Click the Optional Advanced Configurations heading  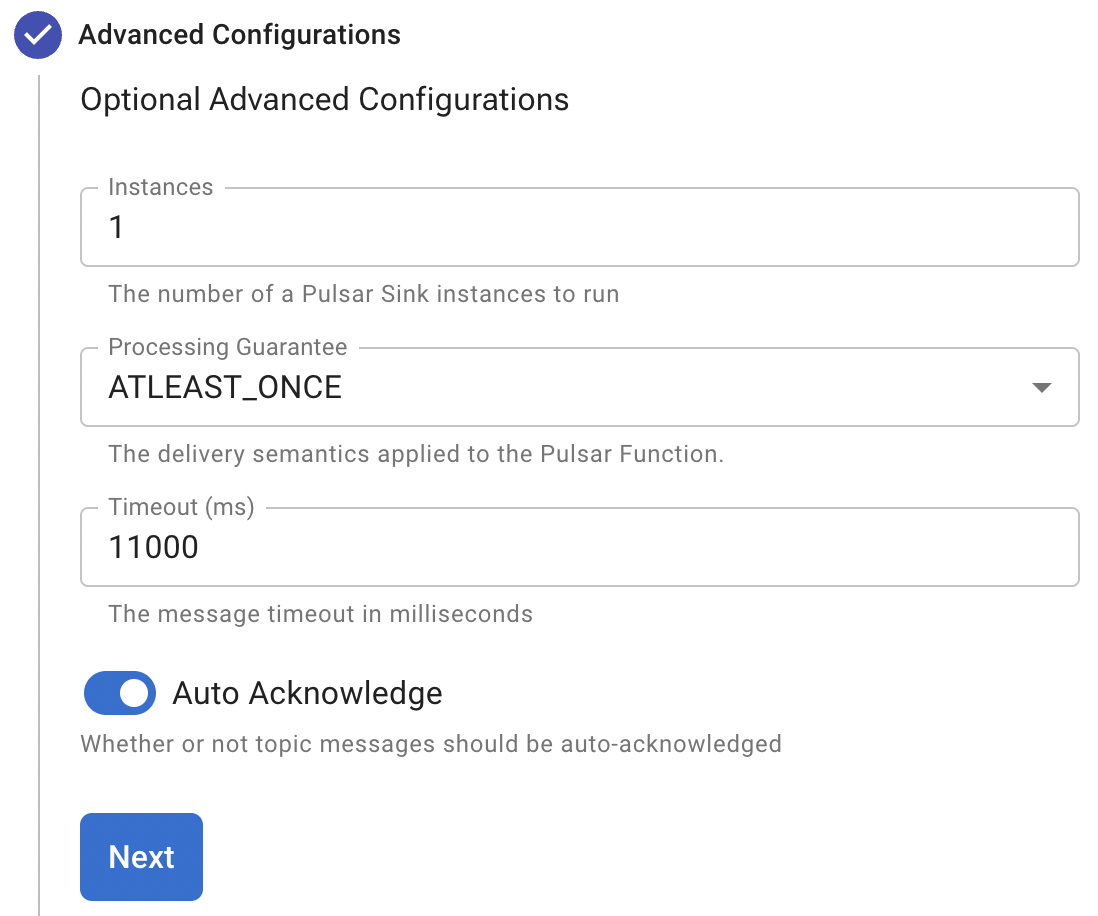click(x=324, y=99)
